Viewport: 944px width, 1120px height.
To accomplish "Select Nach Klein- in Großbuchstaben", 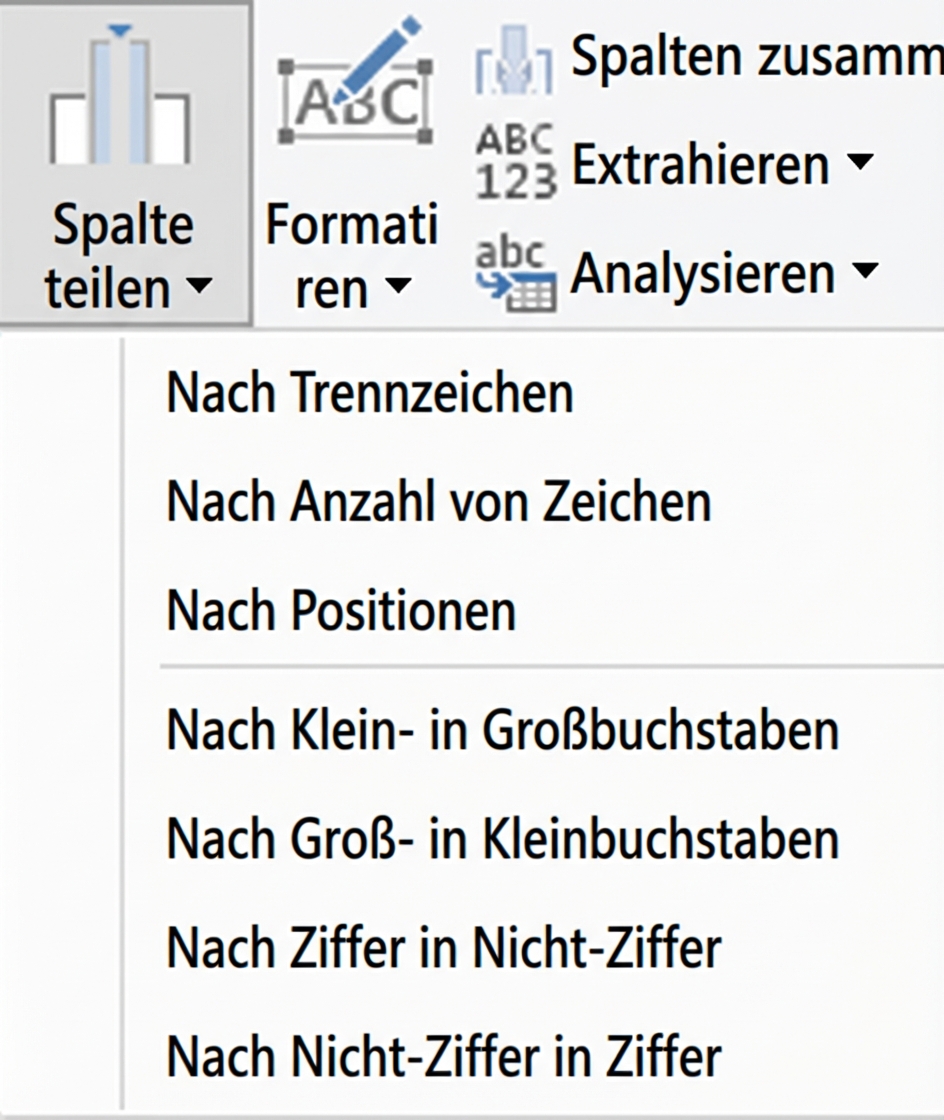I will click(x=499, y=730).
